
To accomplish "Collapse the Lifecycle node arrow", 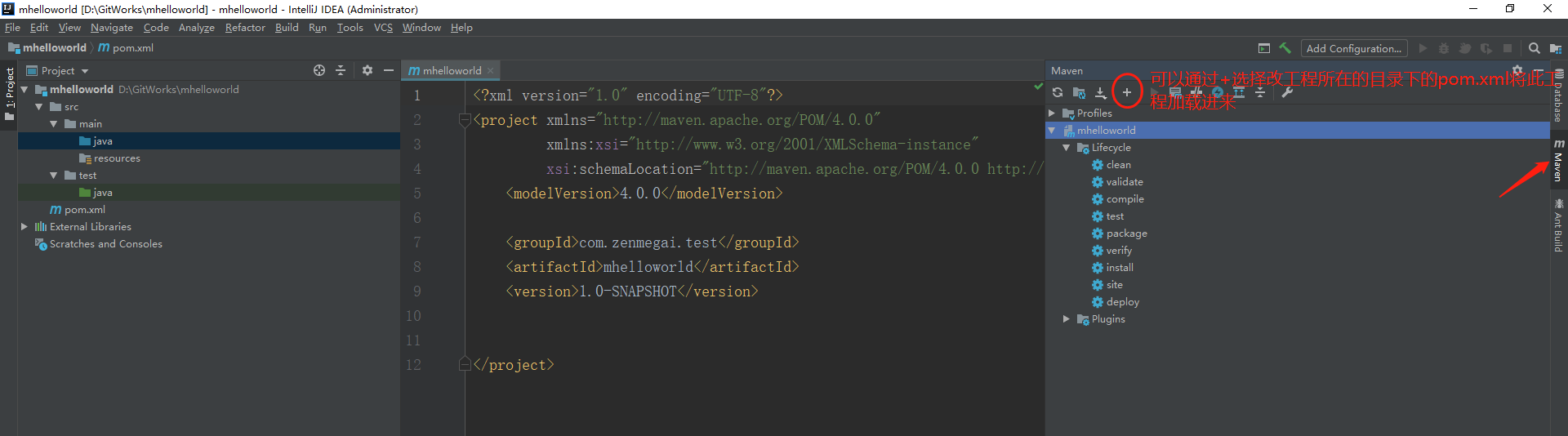I will pos(1067,147).
